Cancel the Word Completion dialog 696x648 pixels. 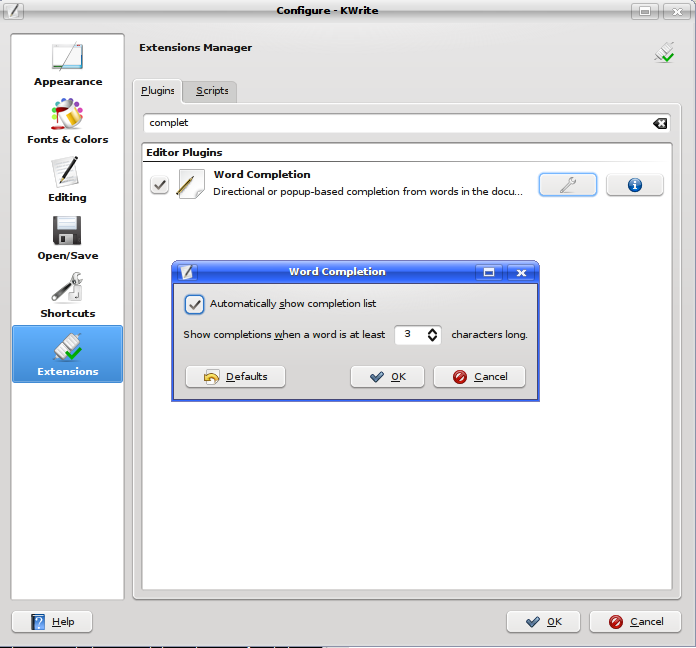479,377
